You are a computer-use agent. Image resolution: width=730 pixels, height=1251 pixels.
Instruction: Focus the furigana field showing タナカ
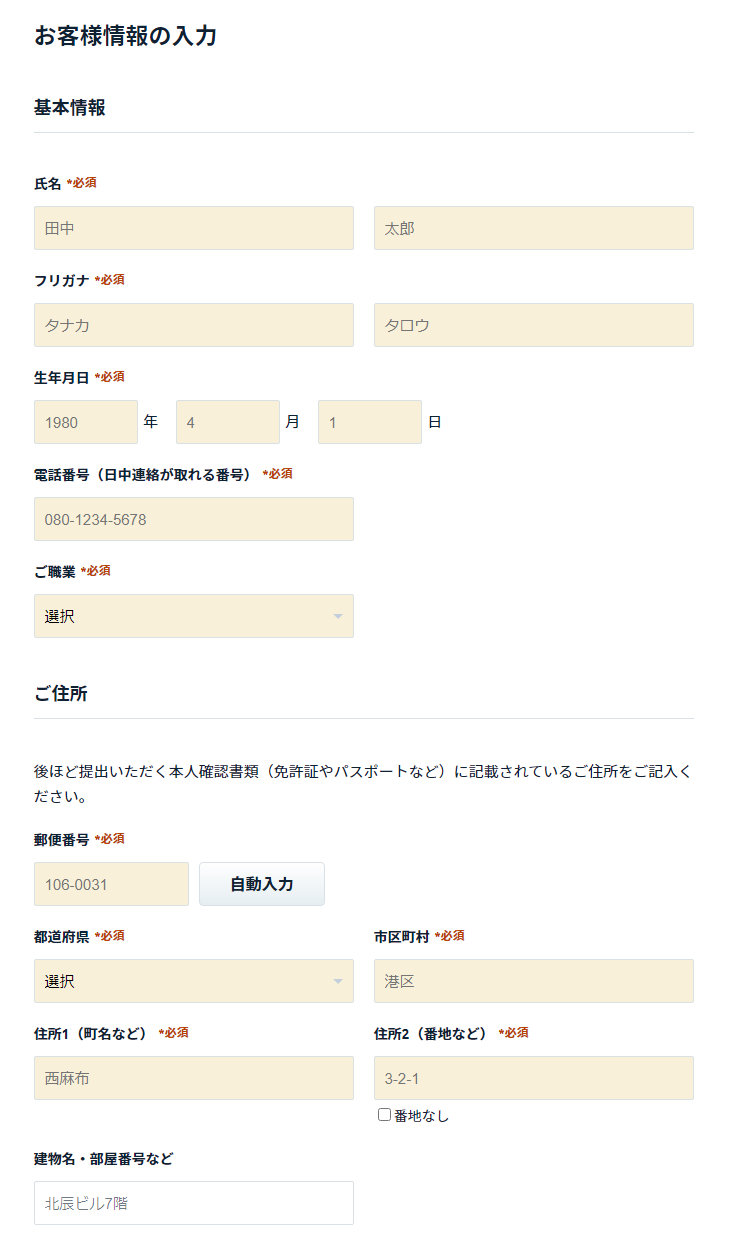(x=194, y=325)
